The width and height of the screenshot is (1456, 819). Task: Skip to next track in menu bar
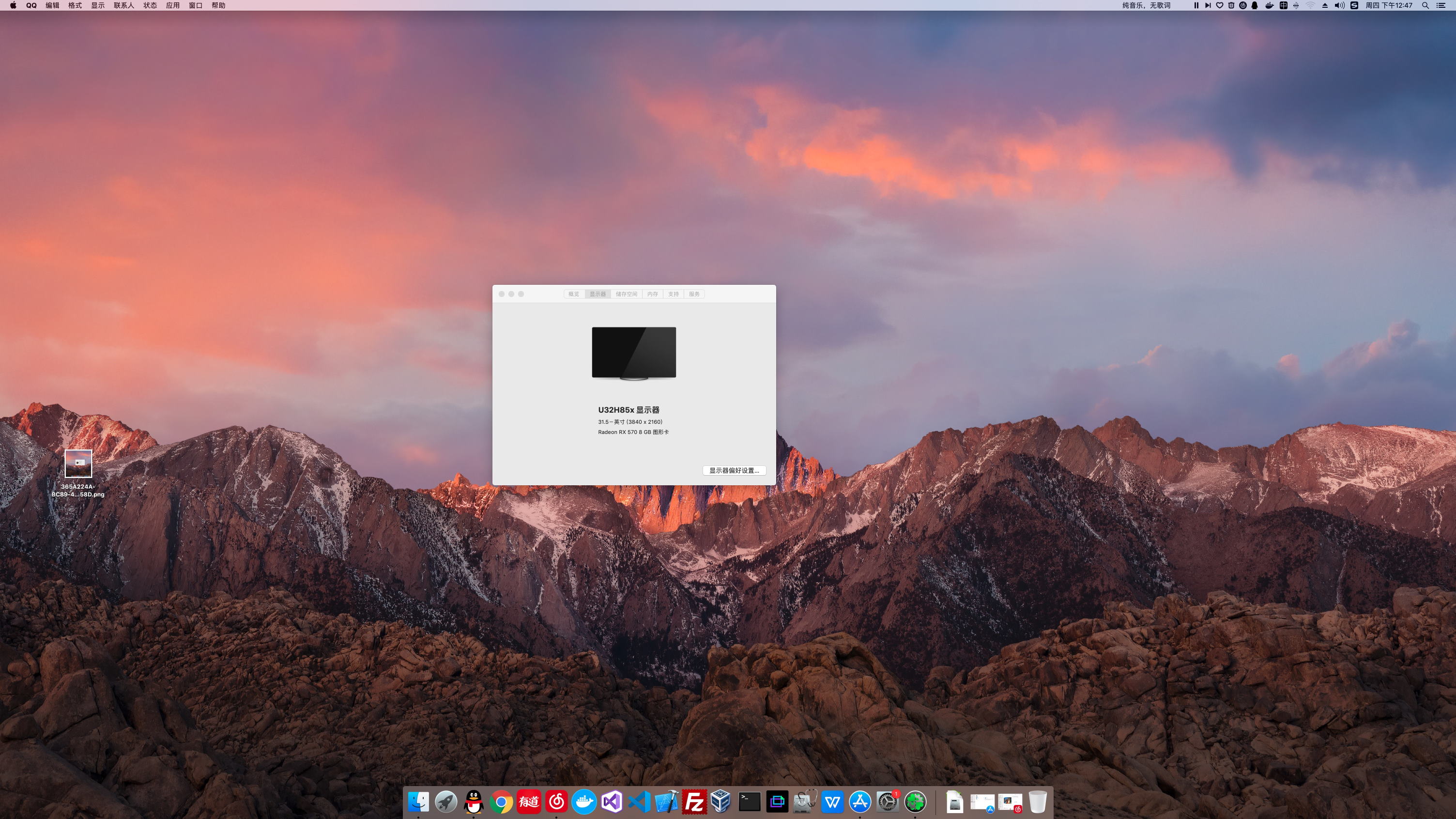1207,5
